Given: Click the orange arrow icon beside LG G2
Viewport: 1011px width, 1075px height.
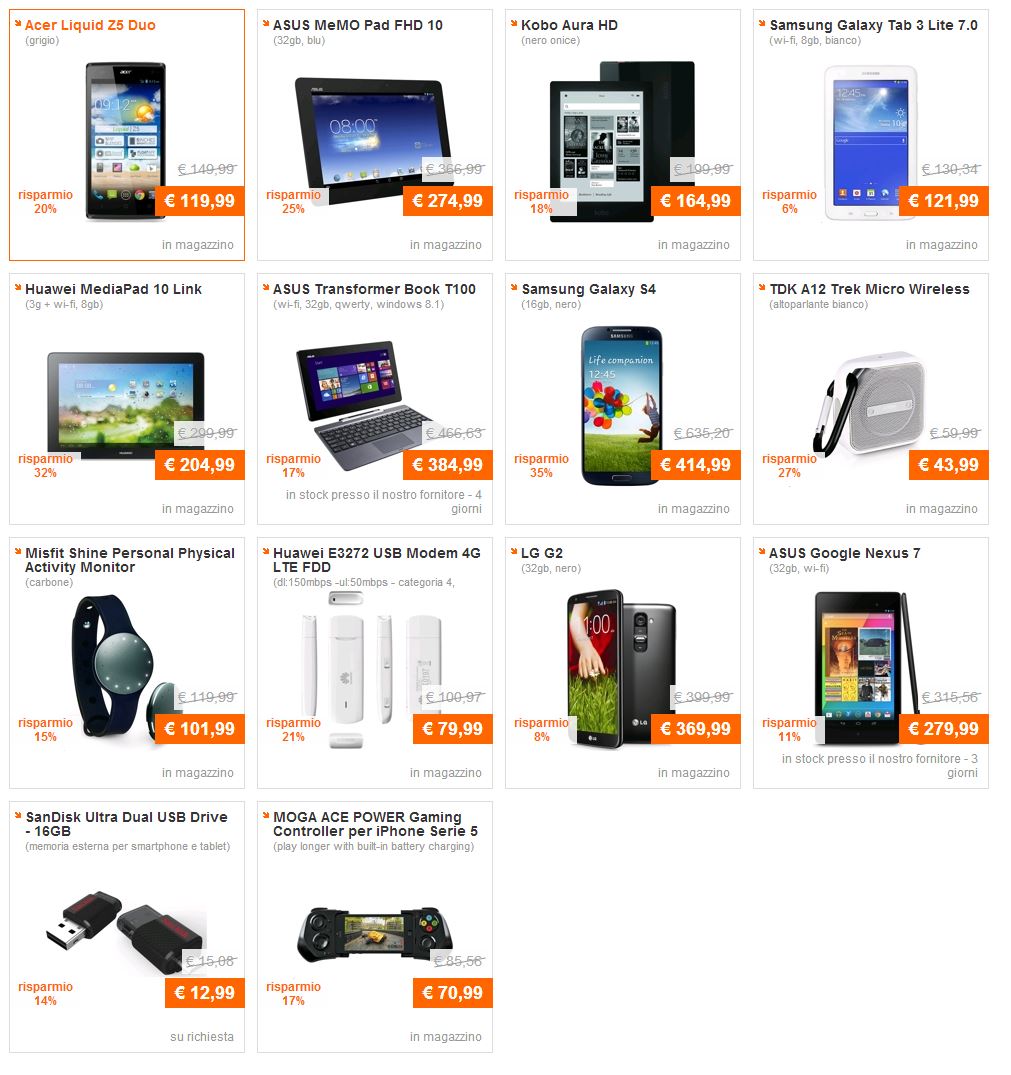Looking at the screenshot, I should 514,551.
